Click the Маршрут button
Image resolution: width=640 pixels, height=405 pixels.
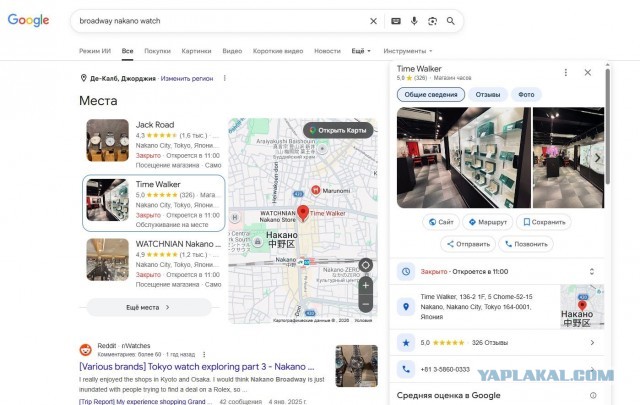487,222
